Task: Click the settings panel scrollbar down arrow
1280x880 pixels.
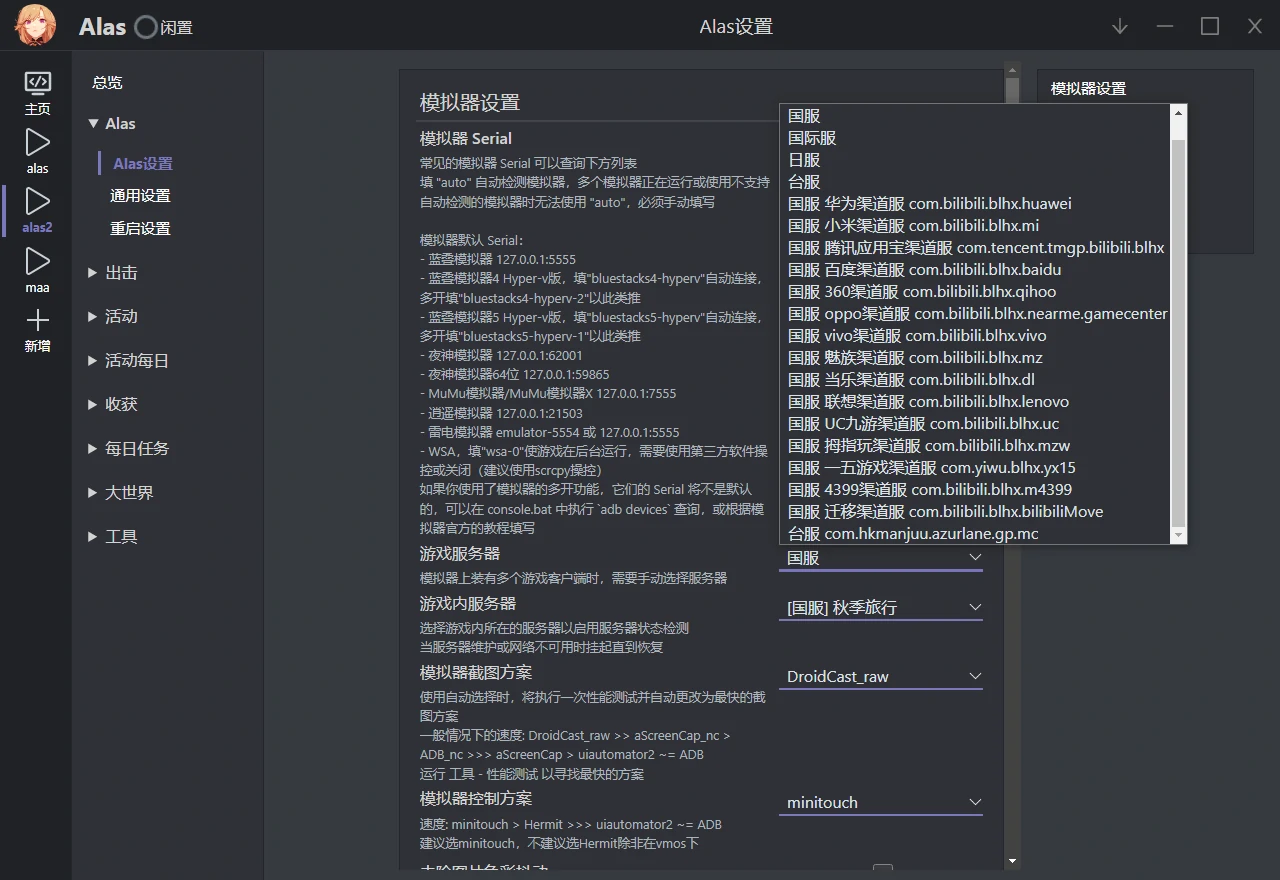Action: point(1012,860)
